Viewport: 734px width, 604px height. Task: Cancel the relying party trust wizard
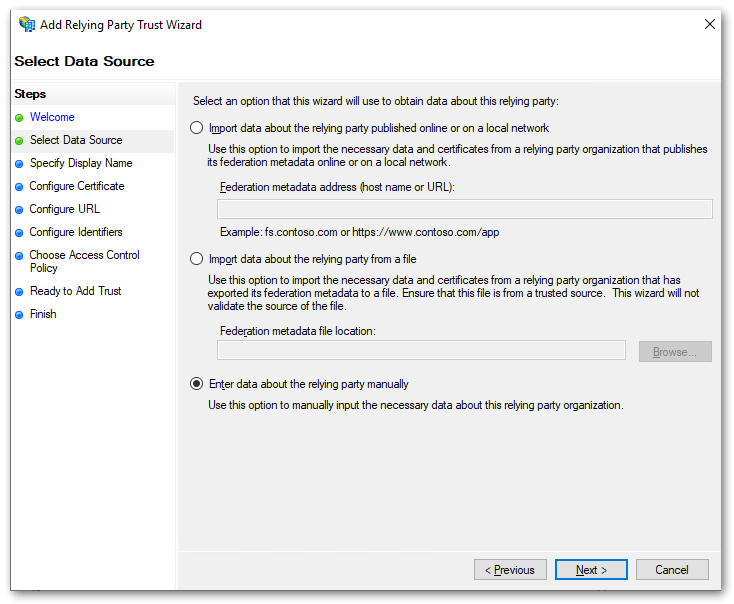point(671,570)
